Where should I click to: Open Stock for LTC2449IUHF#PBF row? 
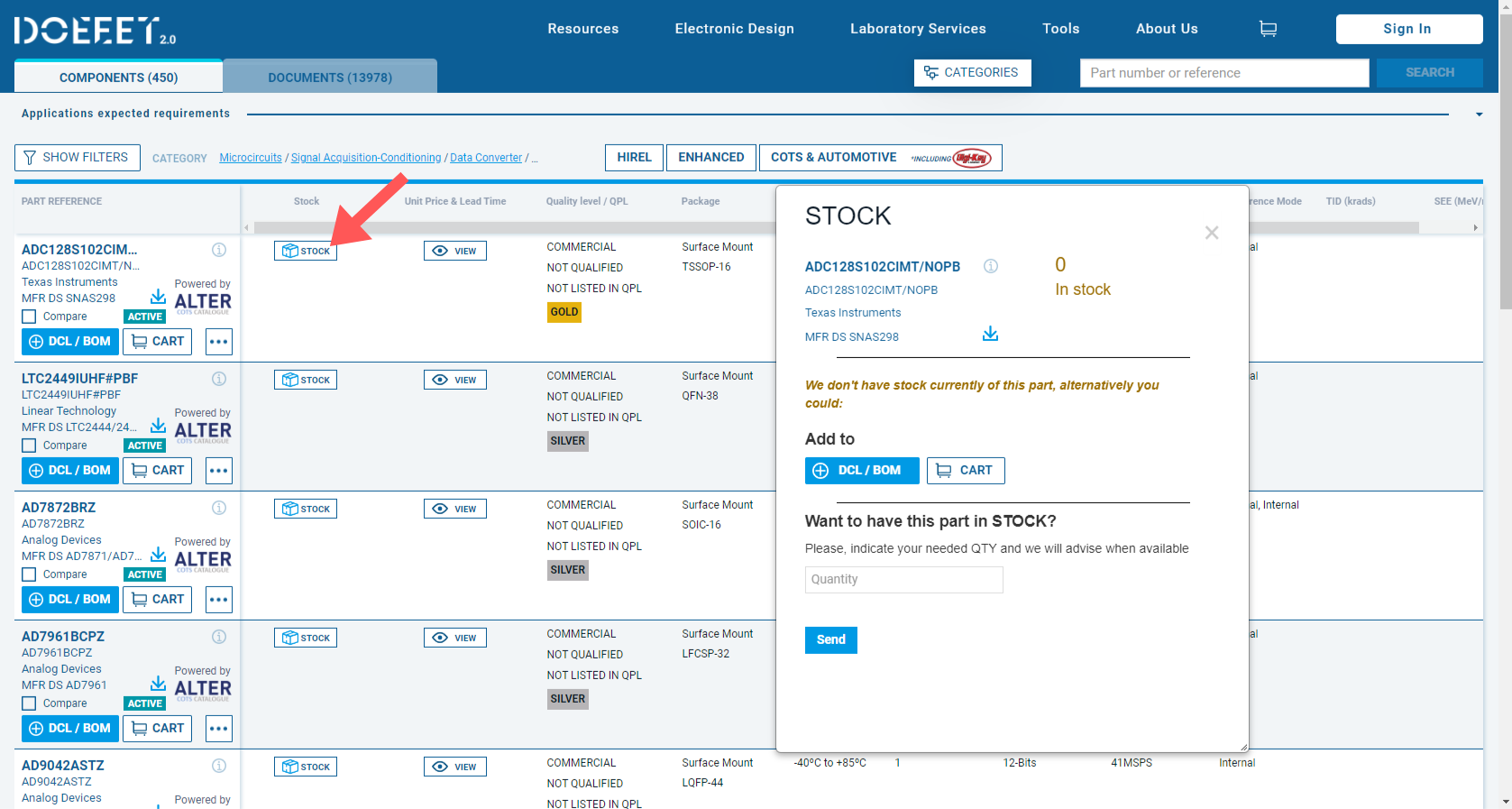306,380
